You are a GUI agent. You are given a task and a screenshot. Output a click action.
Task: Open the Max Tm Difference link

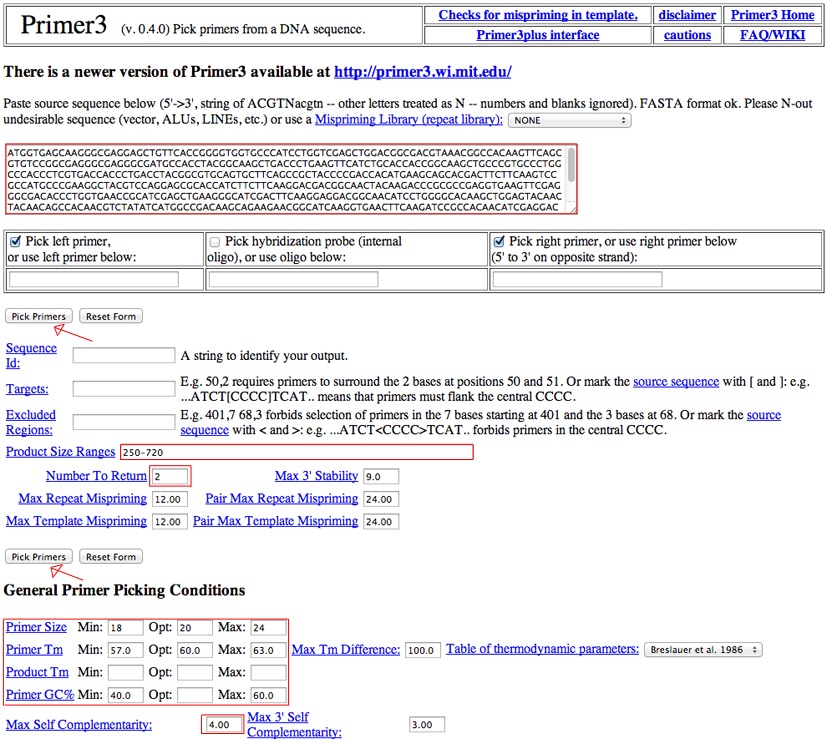(x=346, y=650)
